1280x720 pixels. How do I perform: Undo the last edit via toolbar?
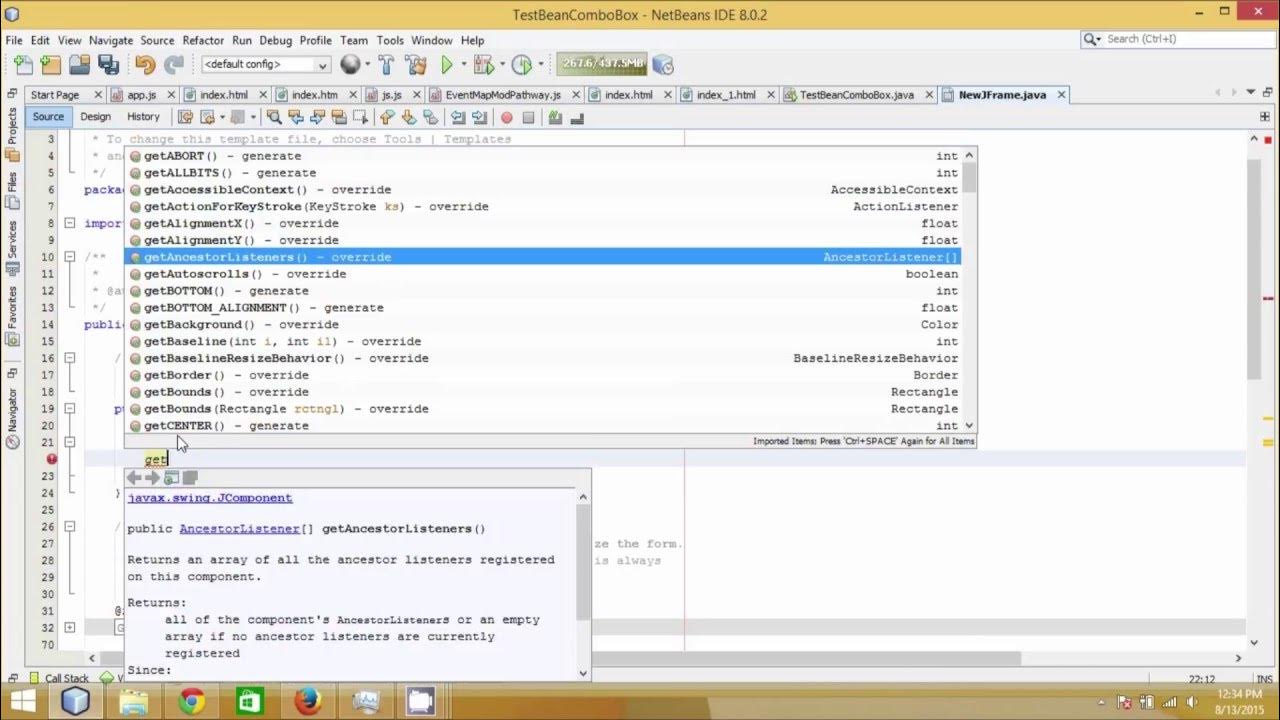(145, 65)
